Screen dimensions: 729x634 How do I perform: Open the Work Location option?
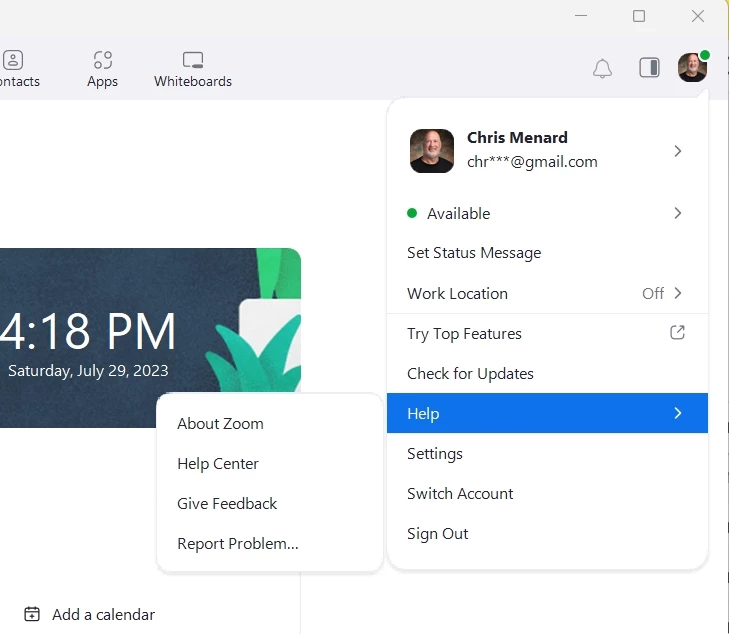[x=547, y=293]
